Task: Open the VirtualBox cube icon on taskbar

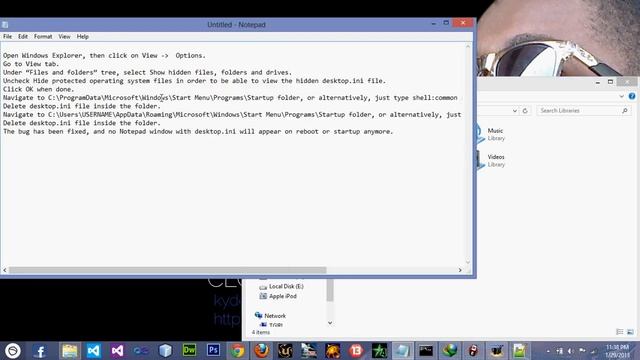Action: coord(165,351)
